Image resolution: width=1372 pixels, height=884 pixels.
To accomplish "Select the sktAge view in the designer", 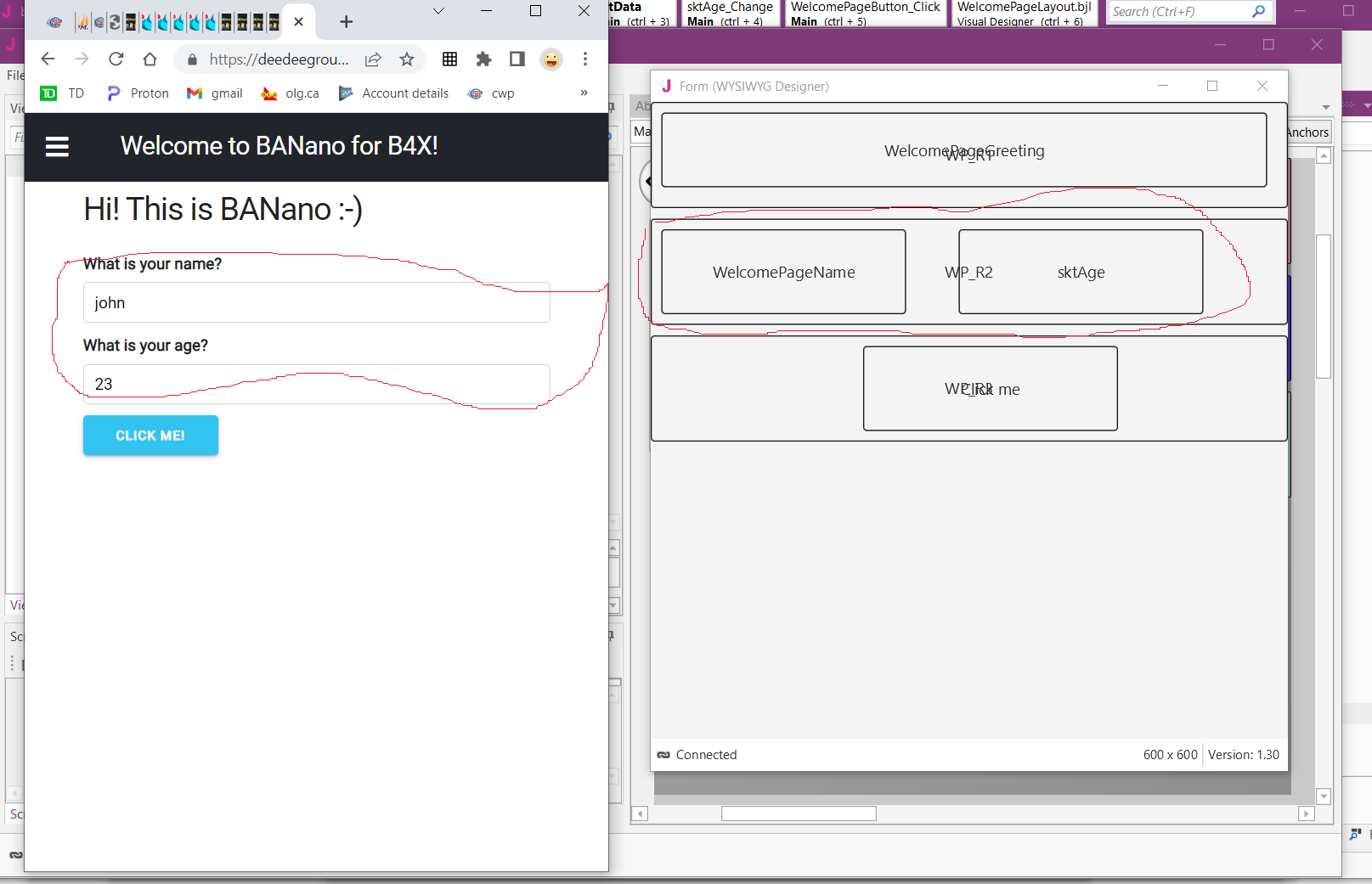I will [x=1081, y=272].
